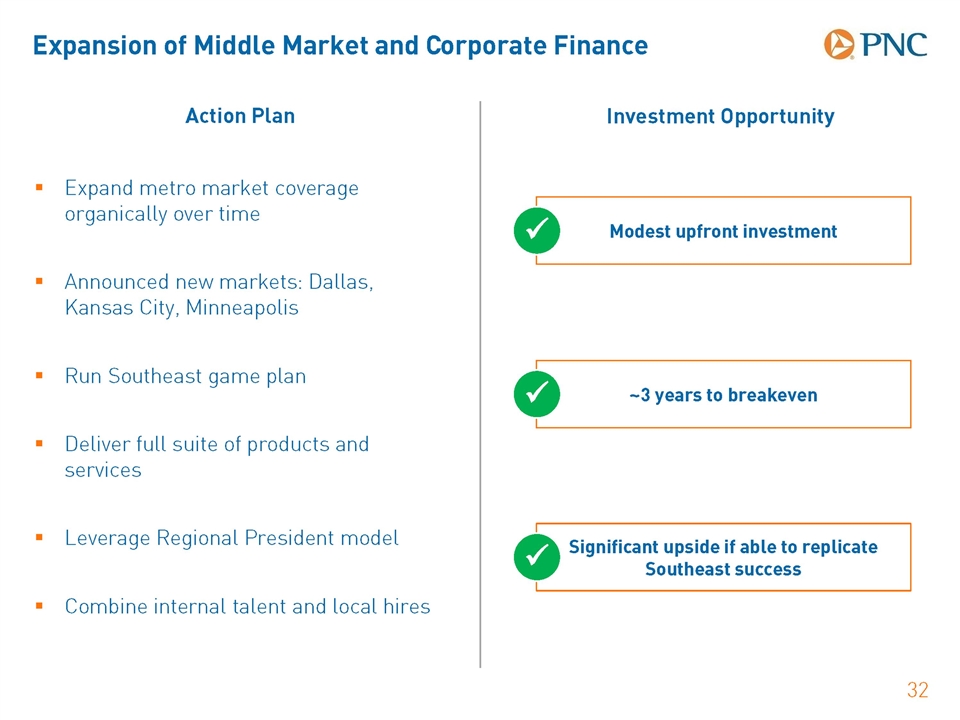
Task: Click the PNC logo icon
Action: click(838, 44)
